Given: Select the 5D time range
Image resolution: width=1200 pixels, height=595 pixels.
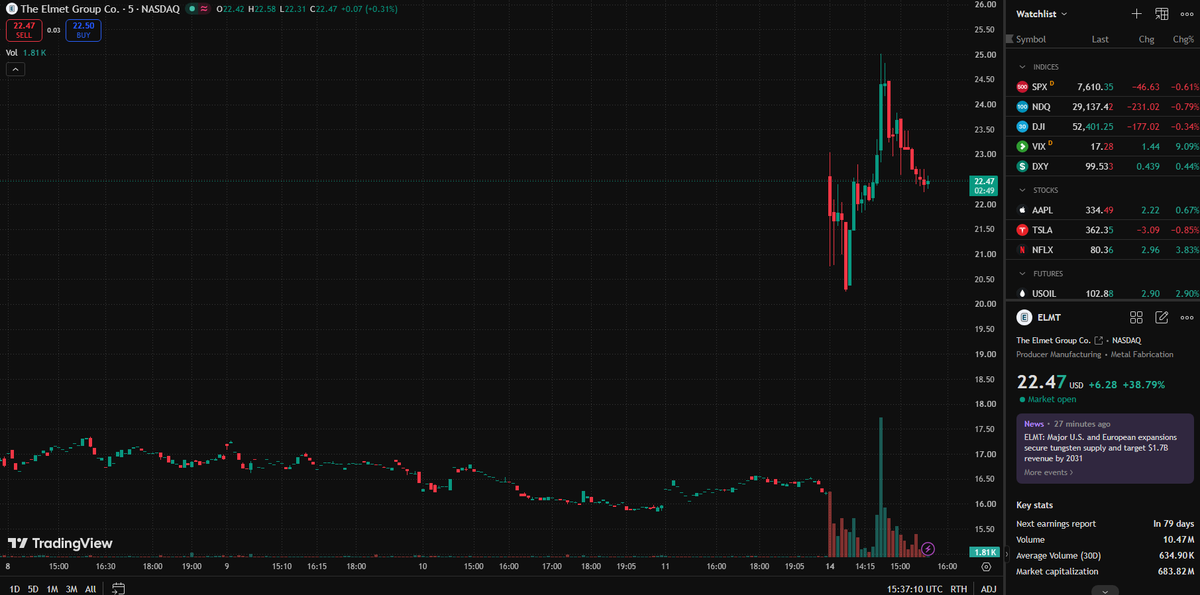Looking at the screenshot, I should (x=33, y=589).
